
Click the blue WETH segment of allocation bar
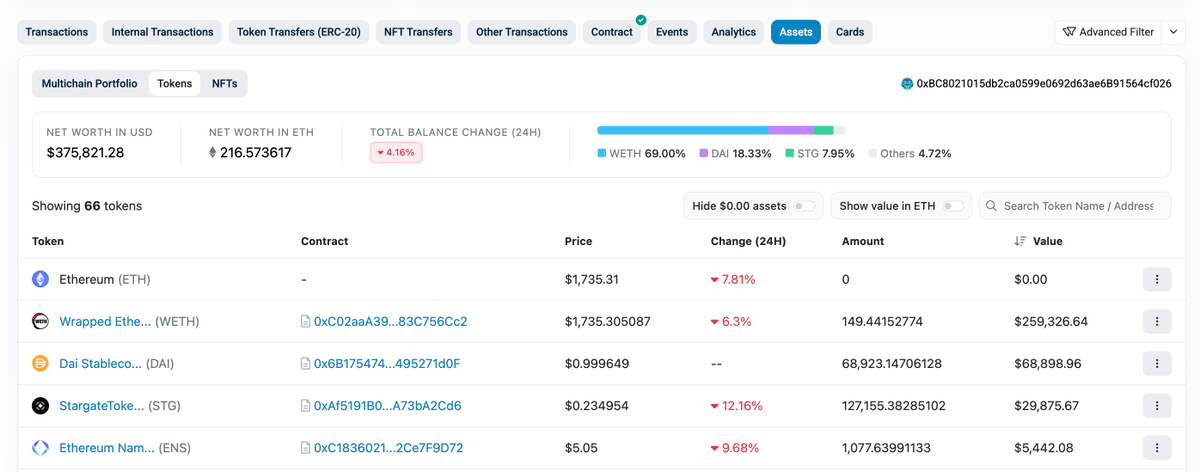(x=683, y=130)
